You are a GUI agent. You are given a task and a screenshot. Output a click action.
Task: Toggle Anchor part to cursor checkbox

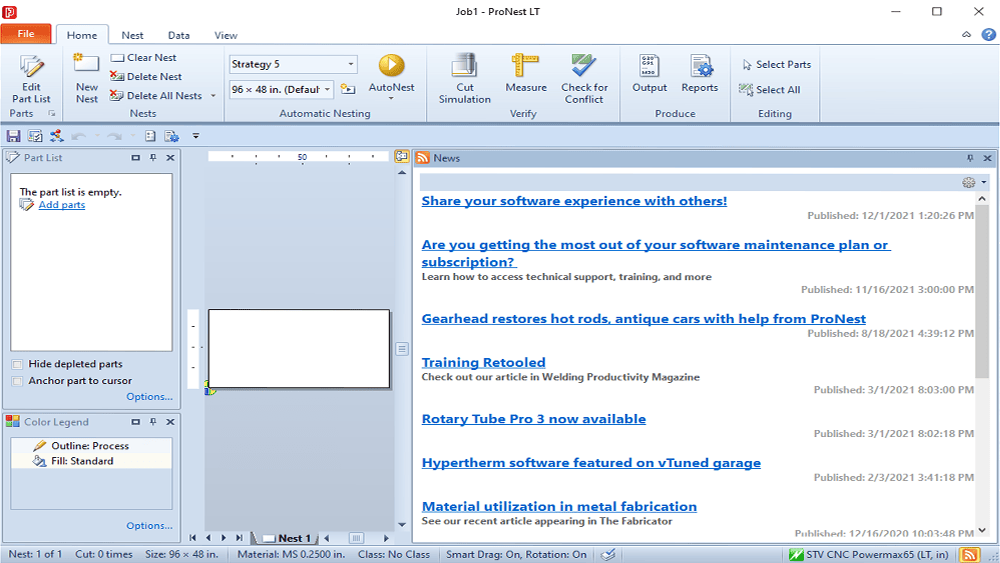(x=18, y=381)
